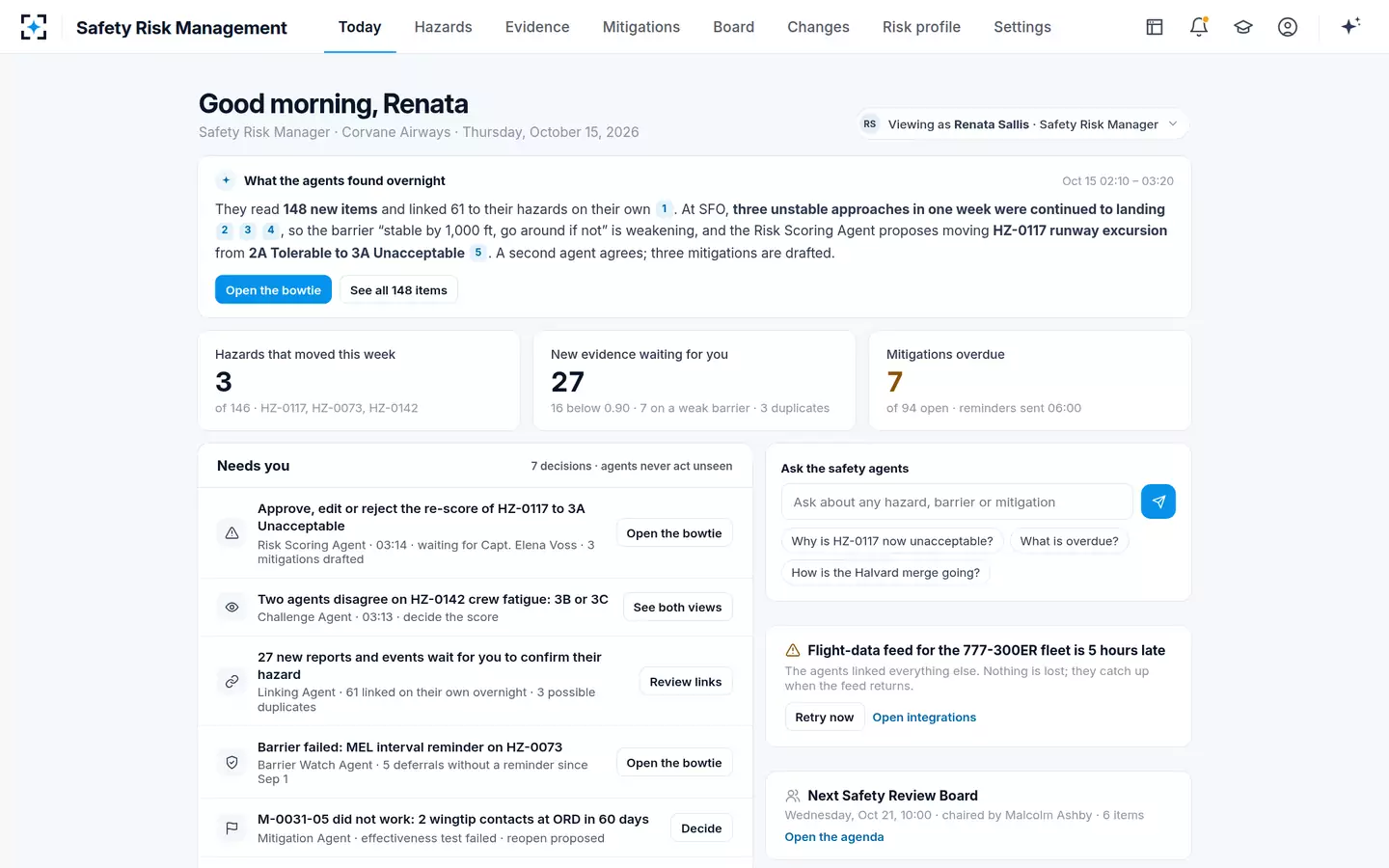Open citation reference number 1
Screen dimensions: 1389x868
click(665, 209)
